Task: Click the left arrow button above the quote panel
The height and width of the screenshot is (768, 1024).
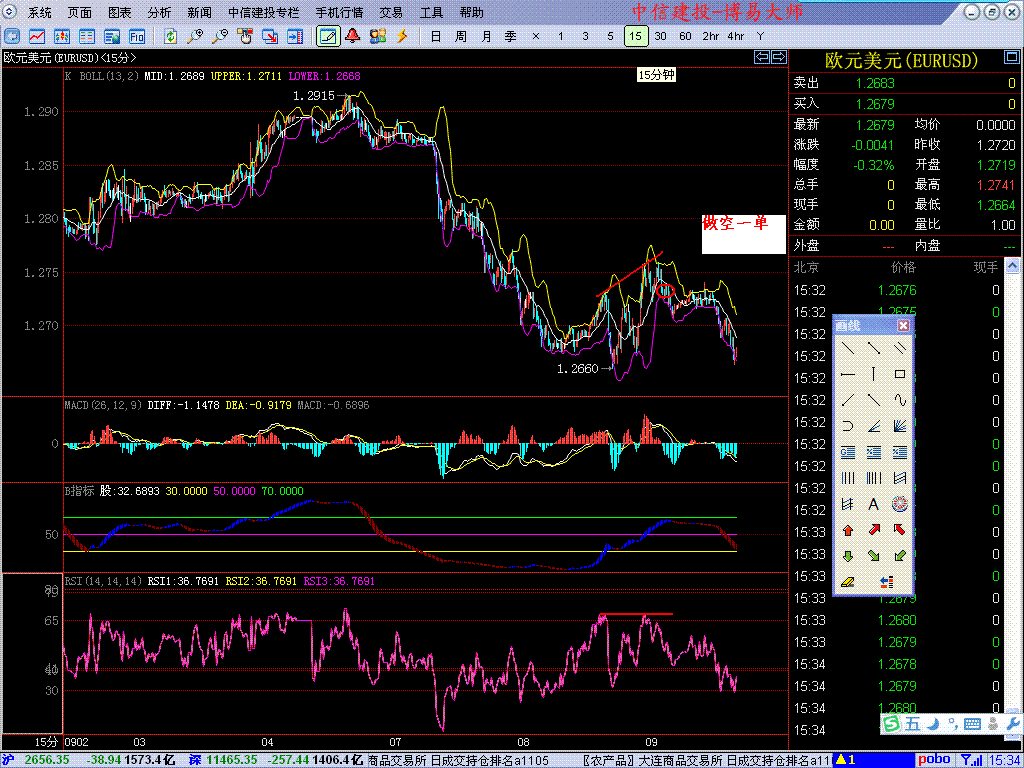Action: [761, 58]
